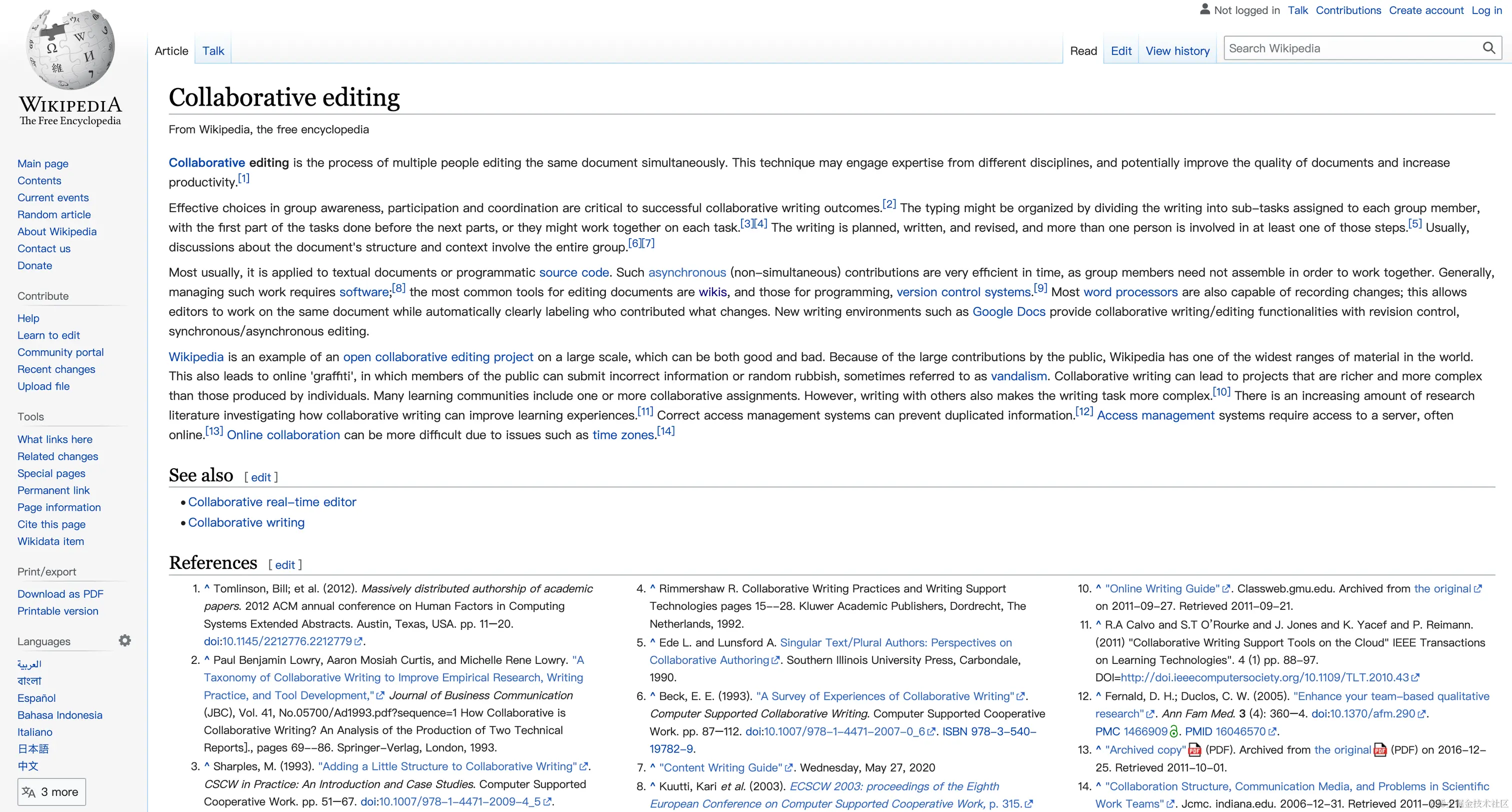Screen dimensions: 1512x812
Task: Click the user avatar icon beside Not logged in
Action: (1204, 10)
